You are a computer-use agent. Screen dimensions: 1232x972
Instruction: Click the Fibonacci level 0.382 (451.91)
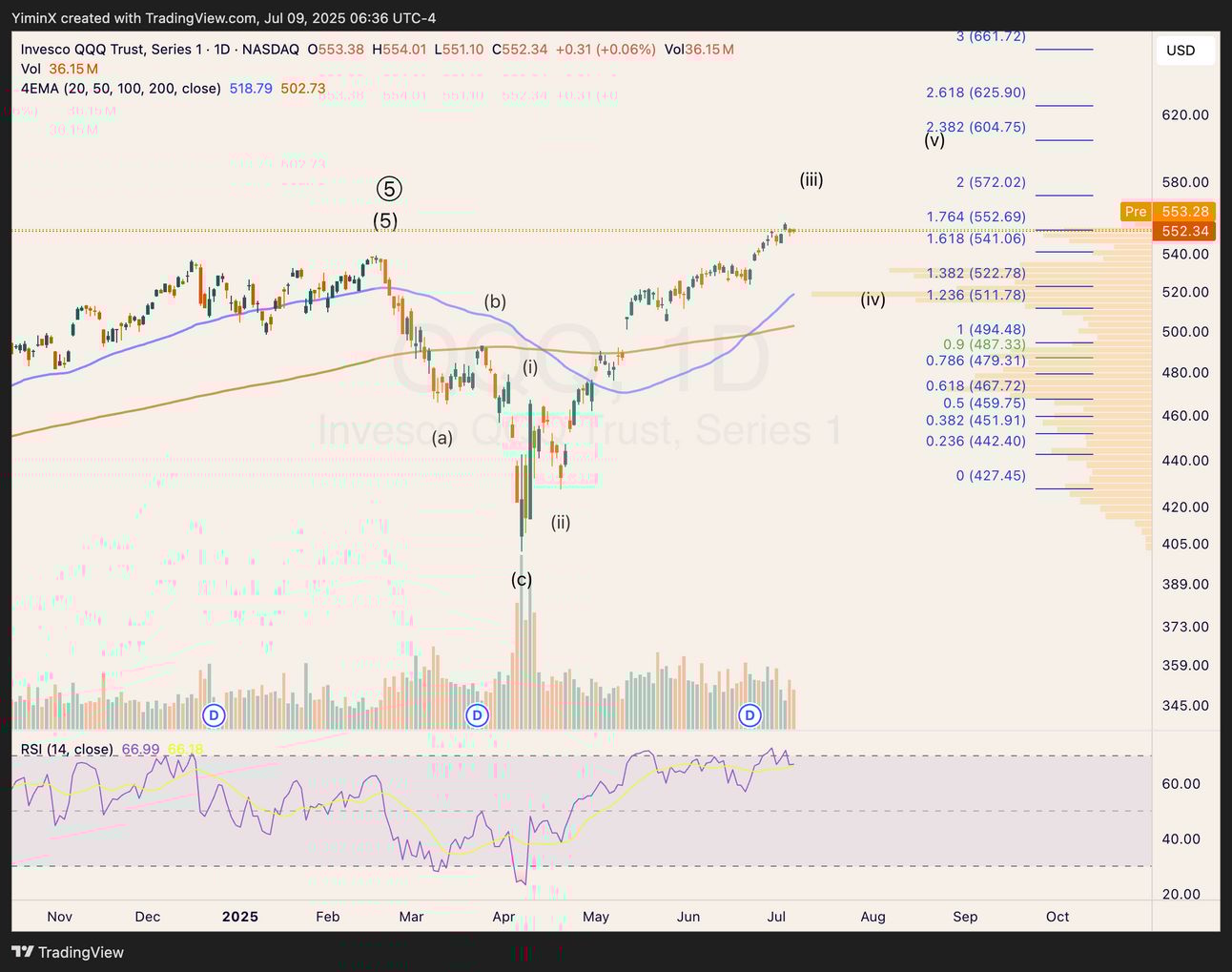[975, 421]
